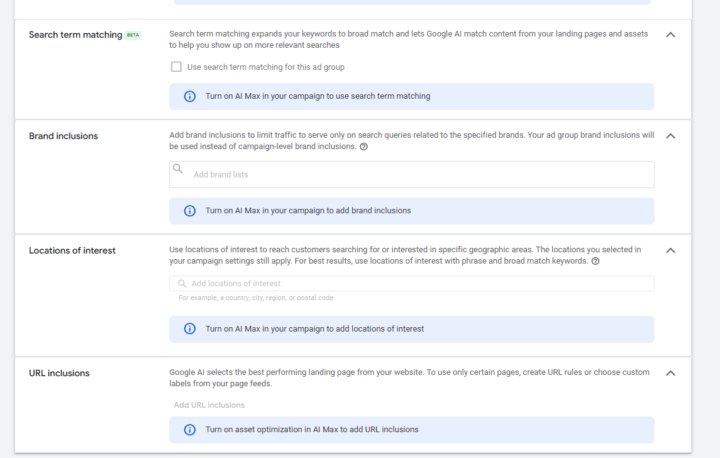Click the URL inclusions section heading
Image resolution: width=720 pixels, height=458 pixels.
59,373
